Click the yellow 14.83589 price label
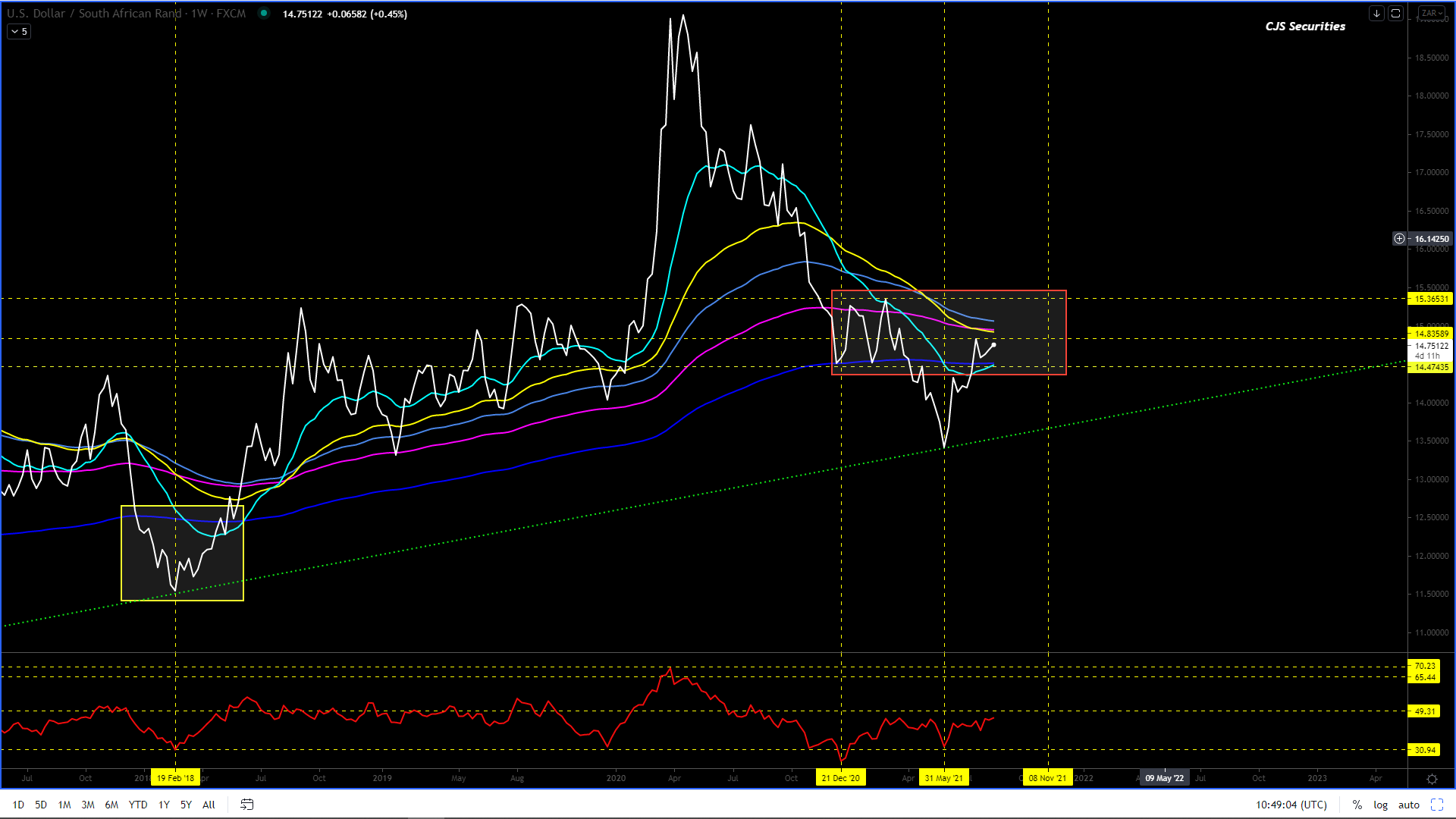 point(1431,334)
